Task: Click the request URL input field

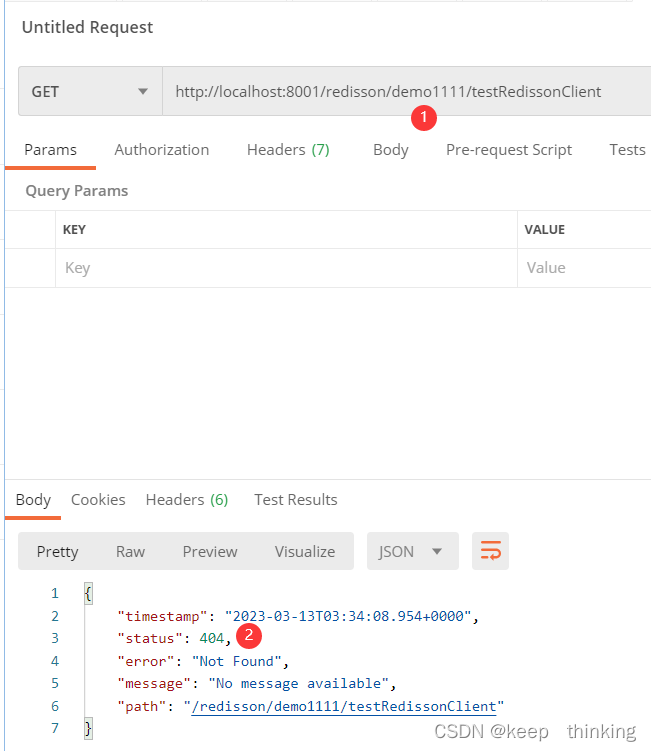Action: (x=400, y=92)
